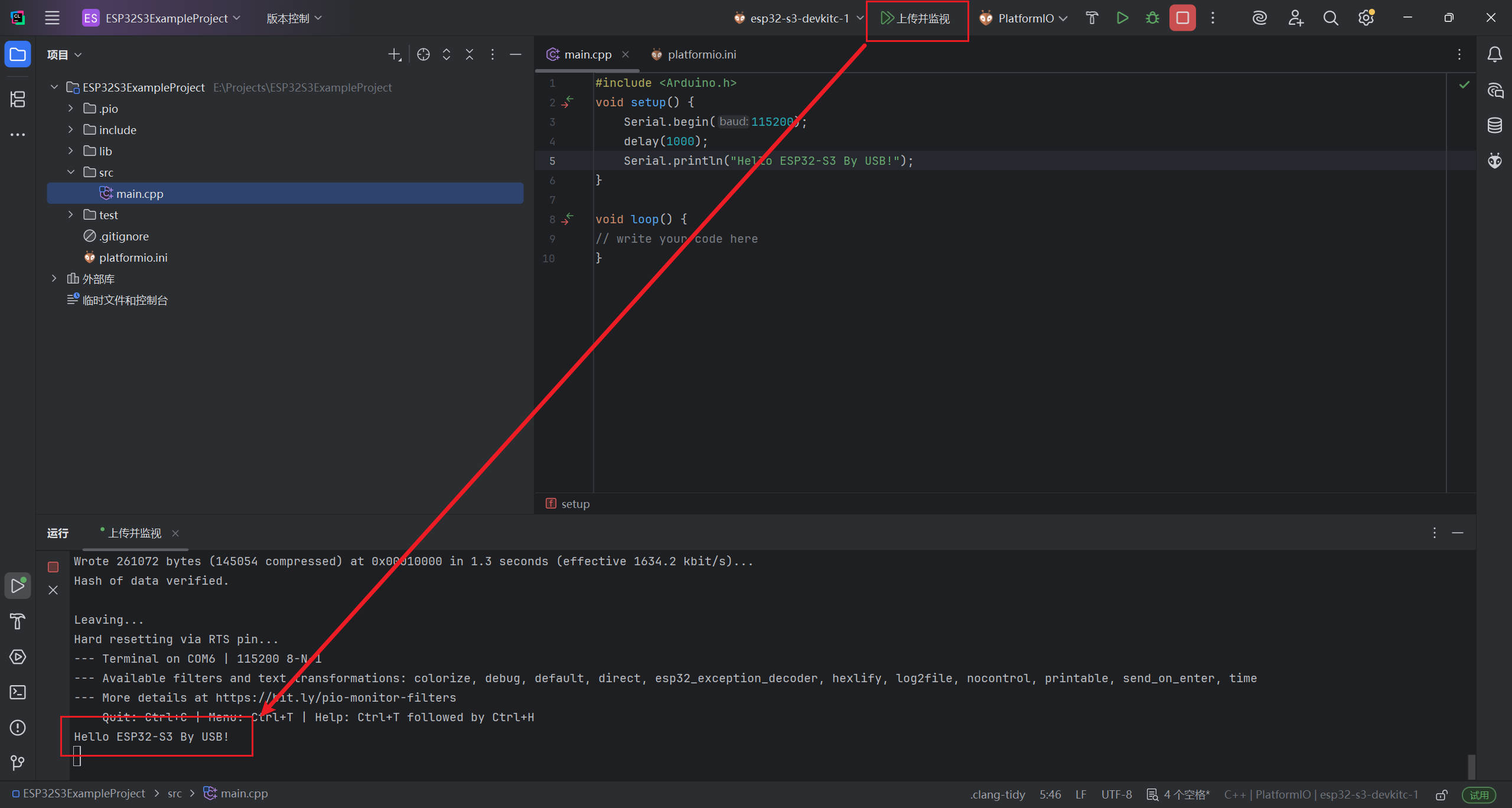Open the PlatformIO run configuration dropdown
This screenshot has height=808, width=1512.
point(1024,18)
